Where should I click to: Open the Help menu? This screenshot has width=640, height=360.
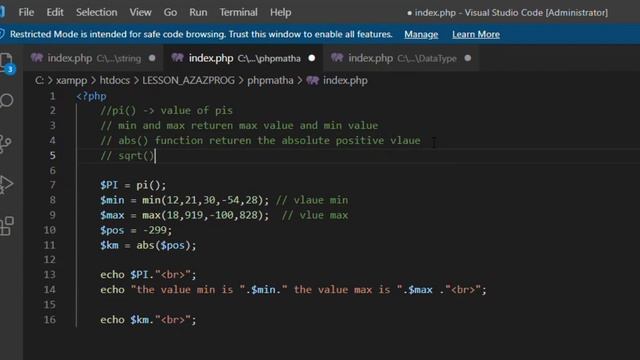(x=280, y=12)
